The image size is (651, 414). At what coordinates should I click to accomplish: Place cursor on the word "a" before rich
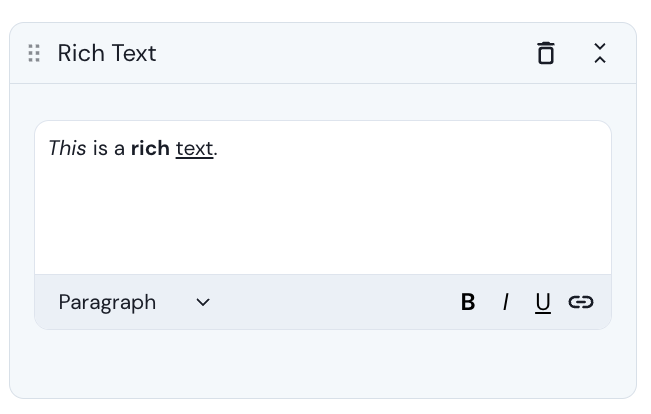119,149
